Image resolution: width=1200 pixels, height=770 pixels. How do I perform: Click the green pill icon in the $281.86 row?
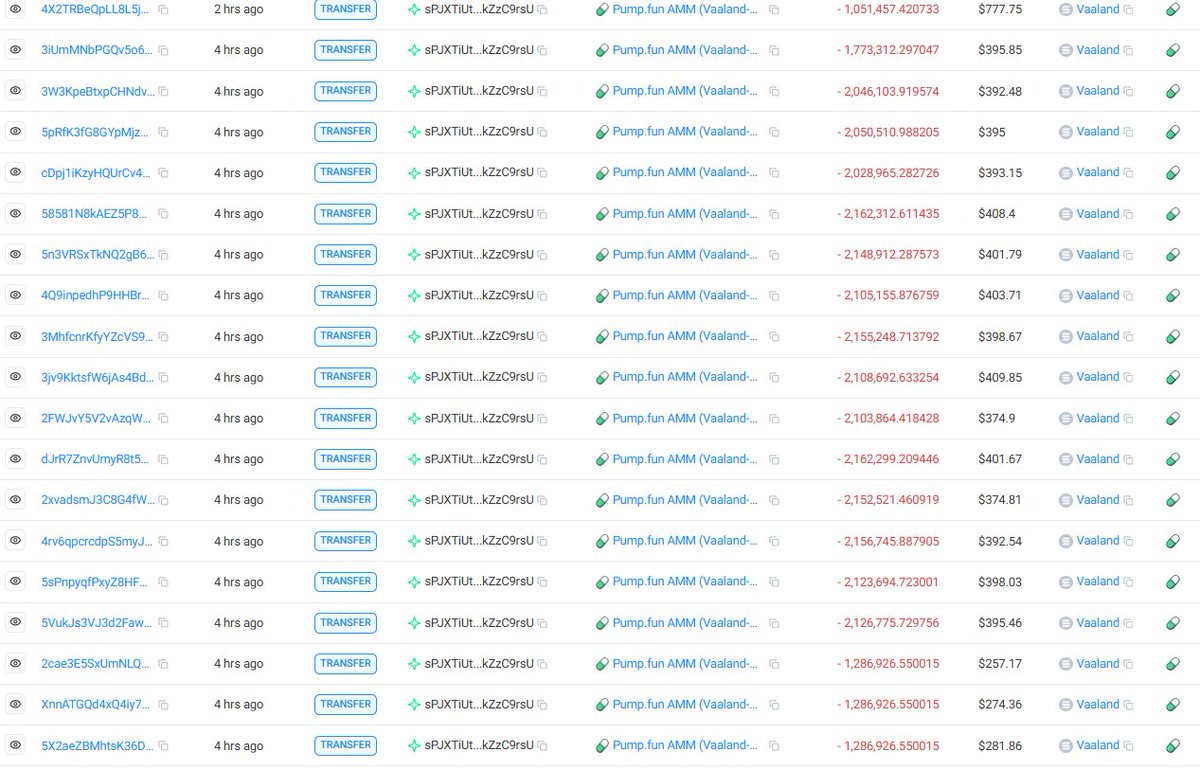tap(1173, 746)
